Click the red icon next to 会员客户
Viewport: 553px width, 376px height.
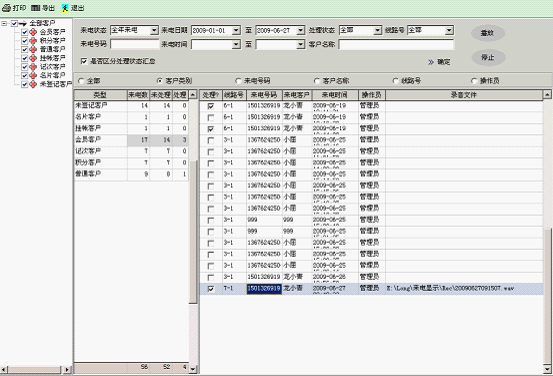coord(33,32)
